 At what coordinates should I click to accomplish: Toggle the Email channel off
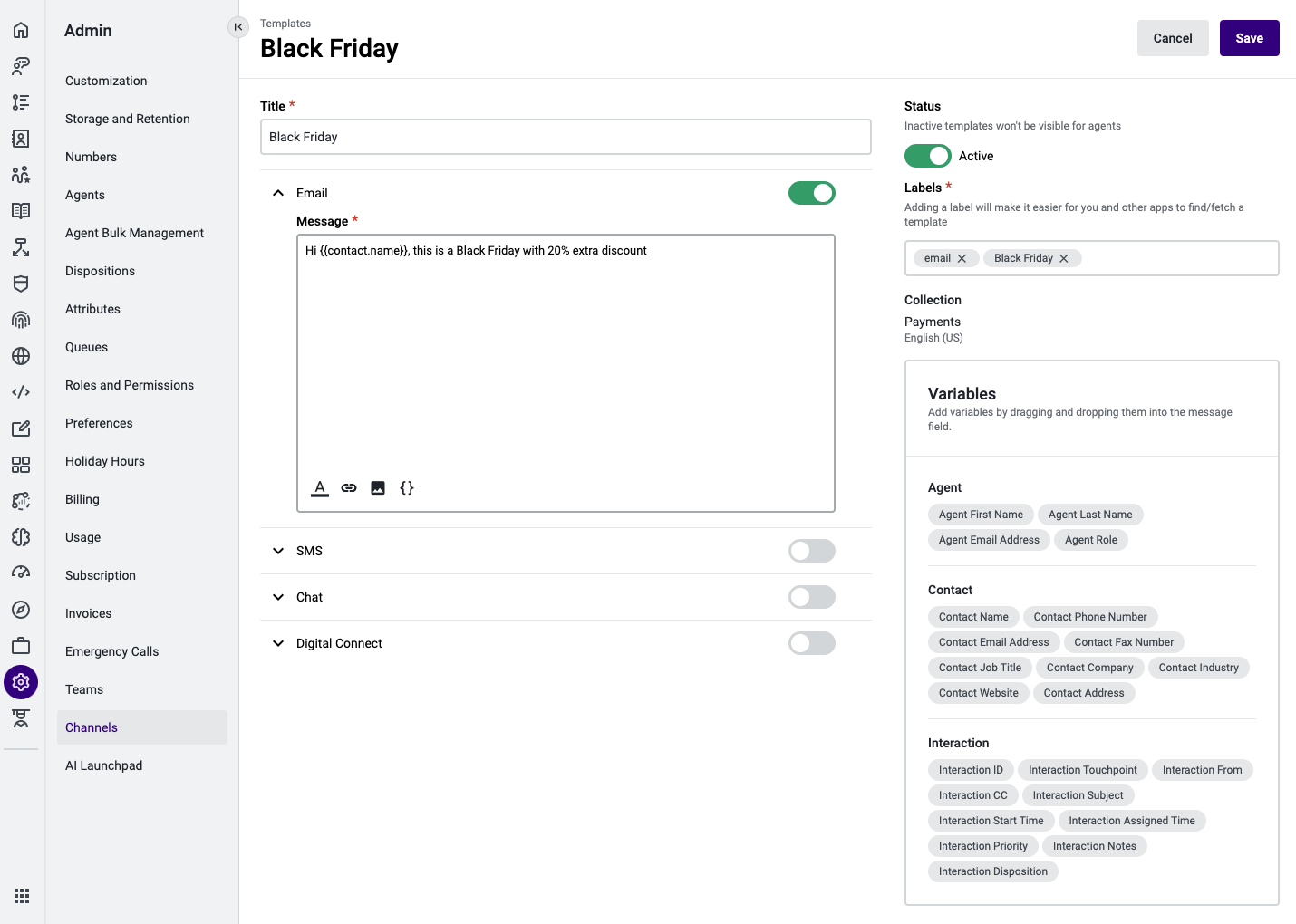811,193
